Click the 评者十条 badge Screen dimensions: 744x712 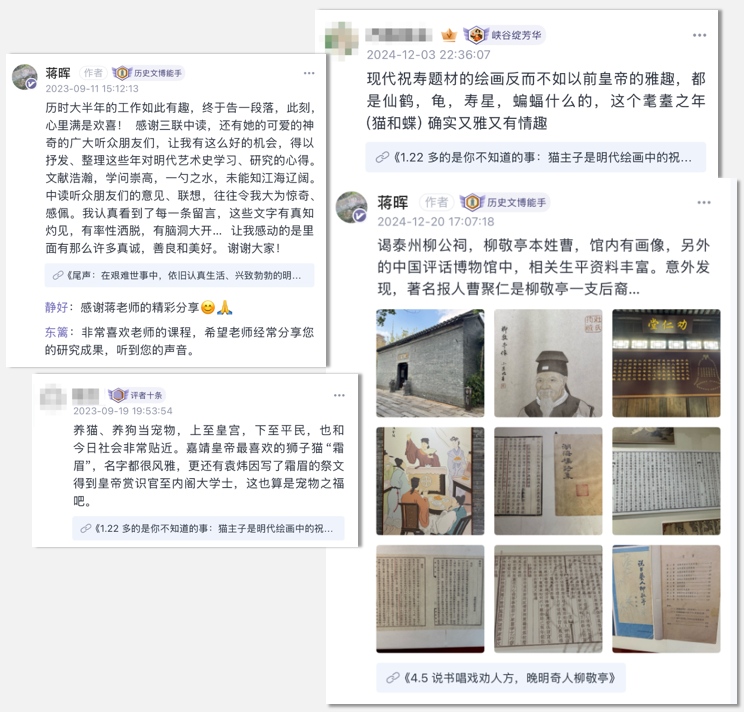point(136,395)
